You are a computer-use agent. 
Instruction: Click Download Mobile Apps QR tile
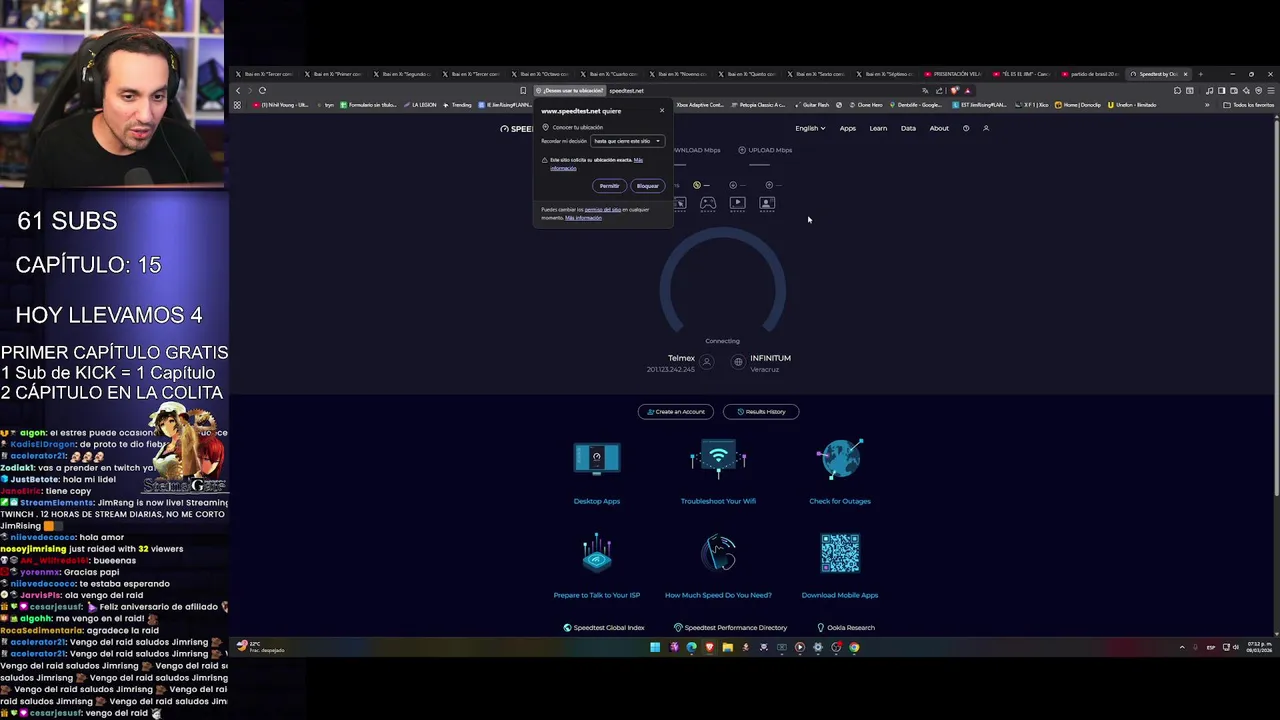pyautogui.click(x=840, y=566)
